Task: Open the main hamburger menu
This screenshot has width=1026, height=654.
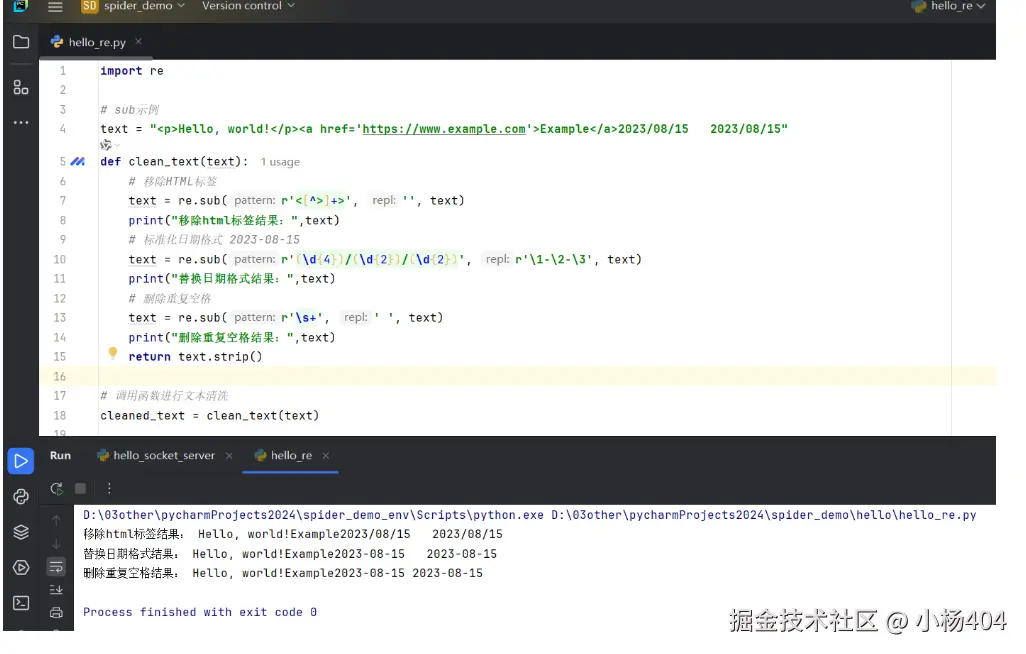Action: pos(55,7)
